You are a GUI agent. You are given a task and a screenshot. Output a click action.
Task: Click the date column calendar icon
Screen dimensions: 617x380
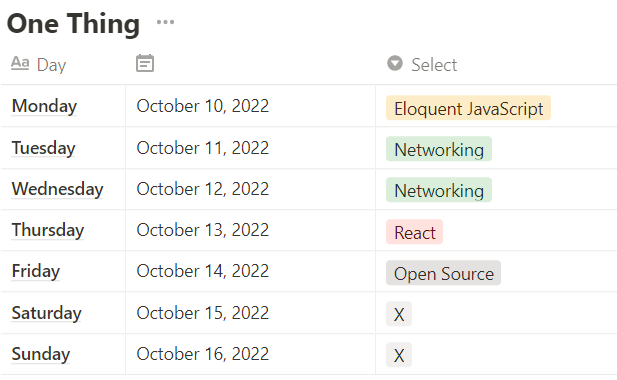tap(145, 63)
